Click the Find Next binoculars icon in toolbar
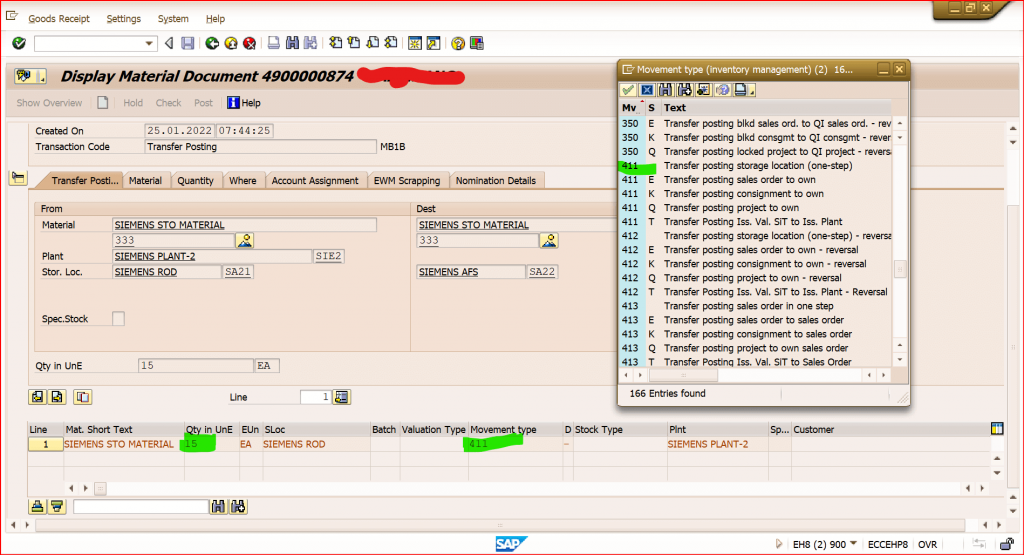The image size is (1024, 555). click(311, 43)
